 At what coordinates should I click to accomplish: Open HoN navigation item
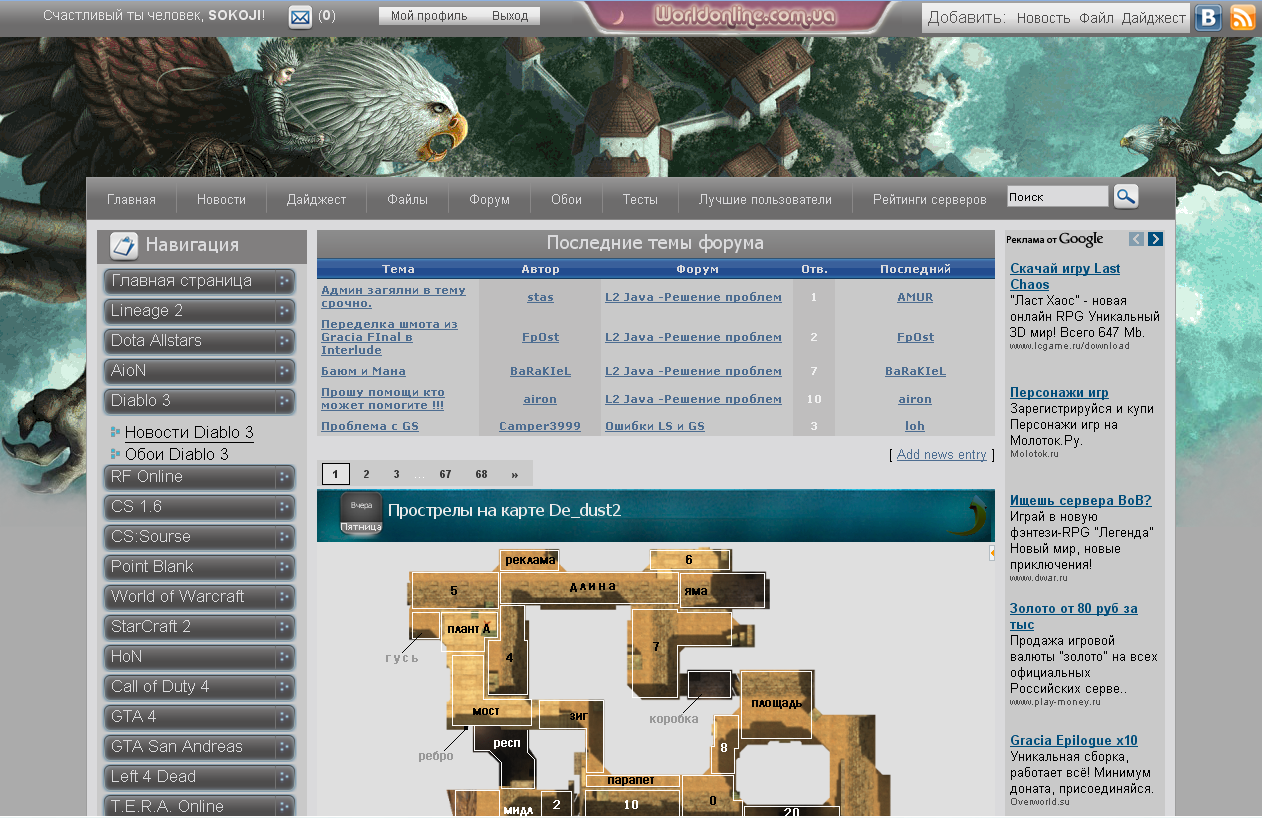200,657
